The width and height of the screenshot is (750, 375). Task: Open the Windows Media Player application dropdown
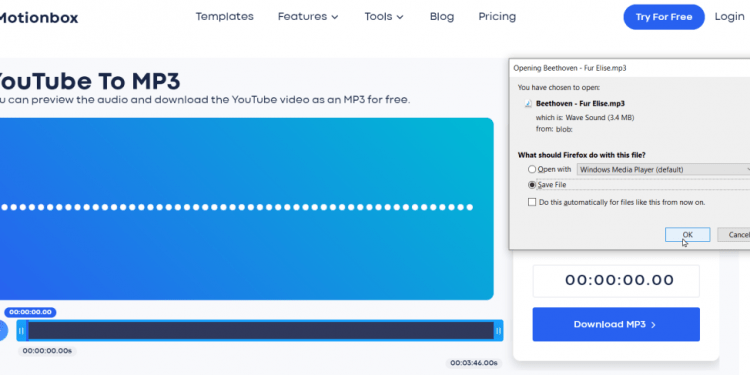click(x=663, y=169)
